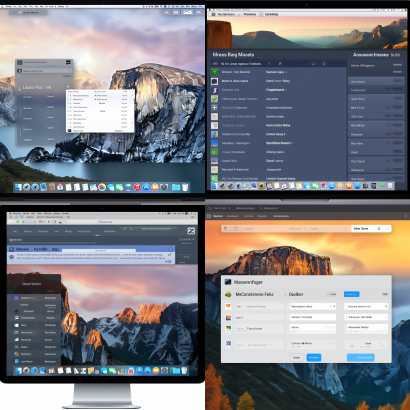Open Calendar icon in the iMac dock

click(51, 370)
